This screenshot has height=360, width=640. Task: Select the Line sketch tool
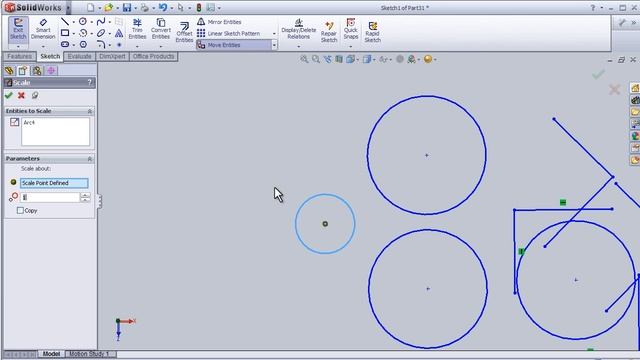[x=65, y=21]
